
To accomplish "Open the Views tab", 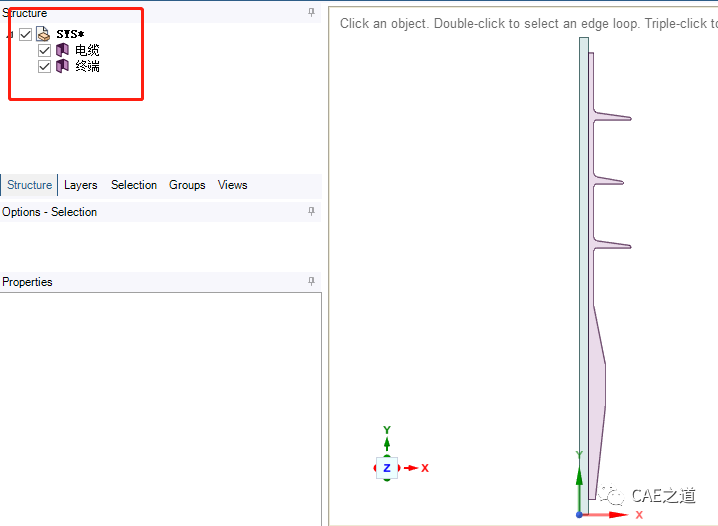I will (232, 185).
